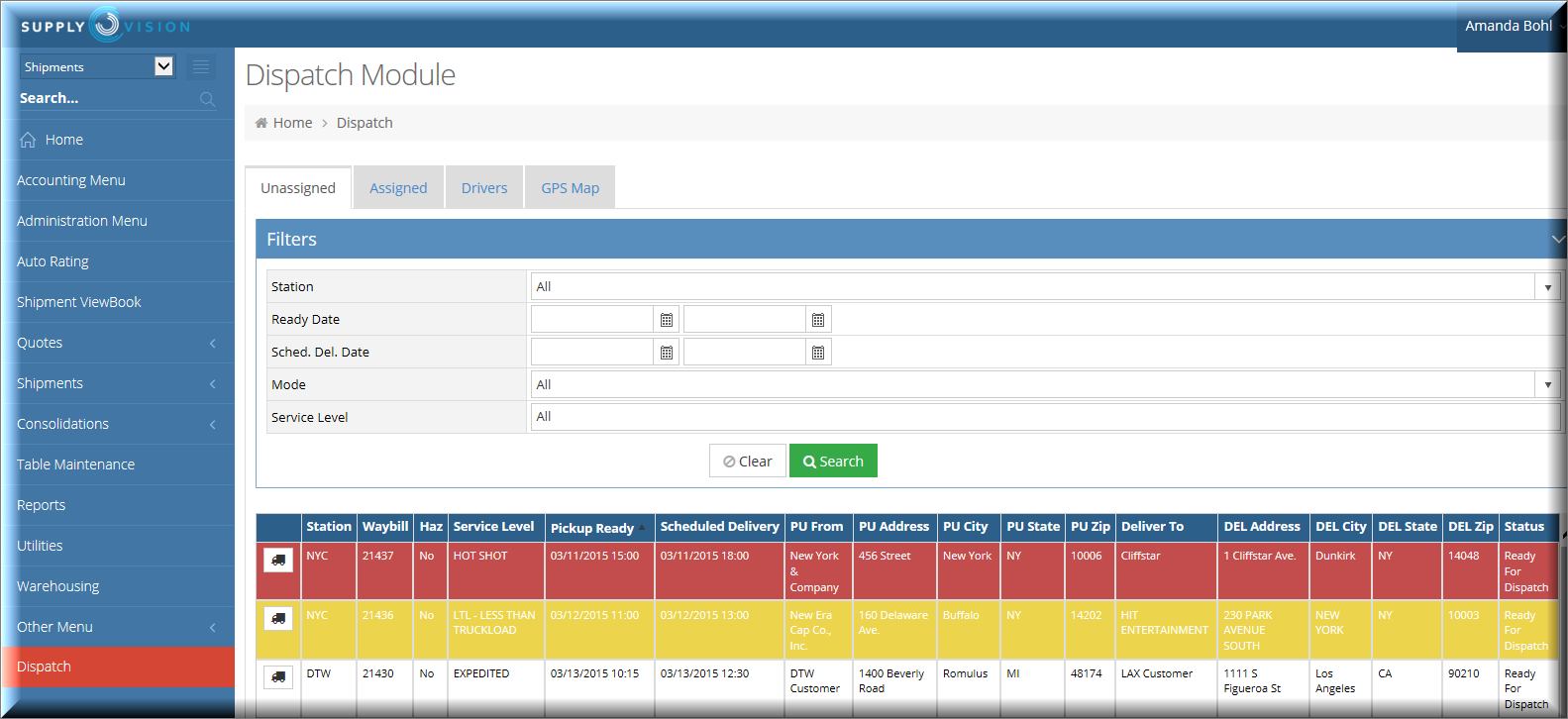This screenshot has height=719, width=1568.
Task: Click truck icon for waybill 21437
Action: pyautogui.click(x=278, y=561)
